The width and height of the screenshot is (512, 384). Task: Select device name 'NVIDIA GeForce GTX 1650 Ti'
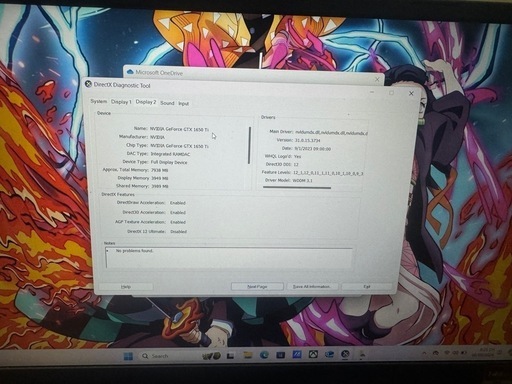[179, 129]
